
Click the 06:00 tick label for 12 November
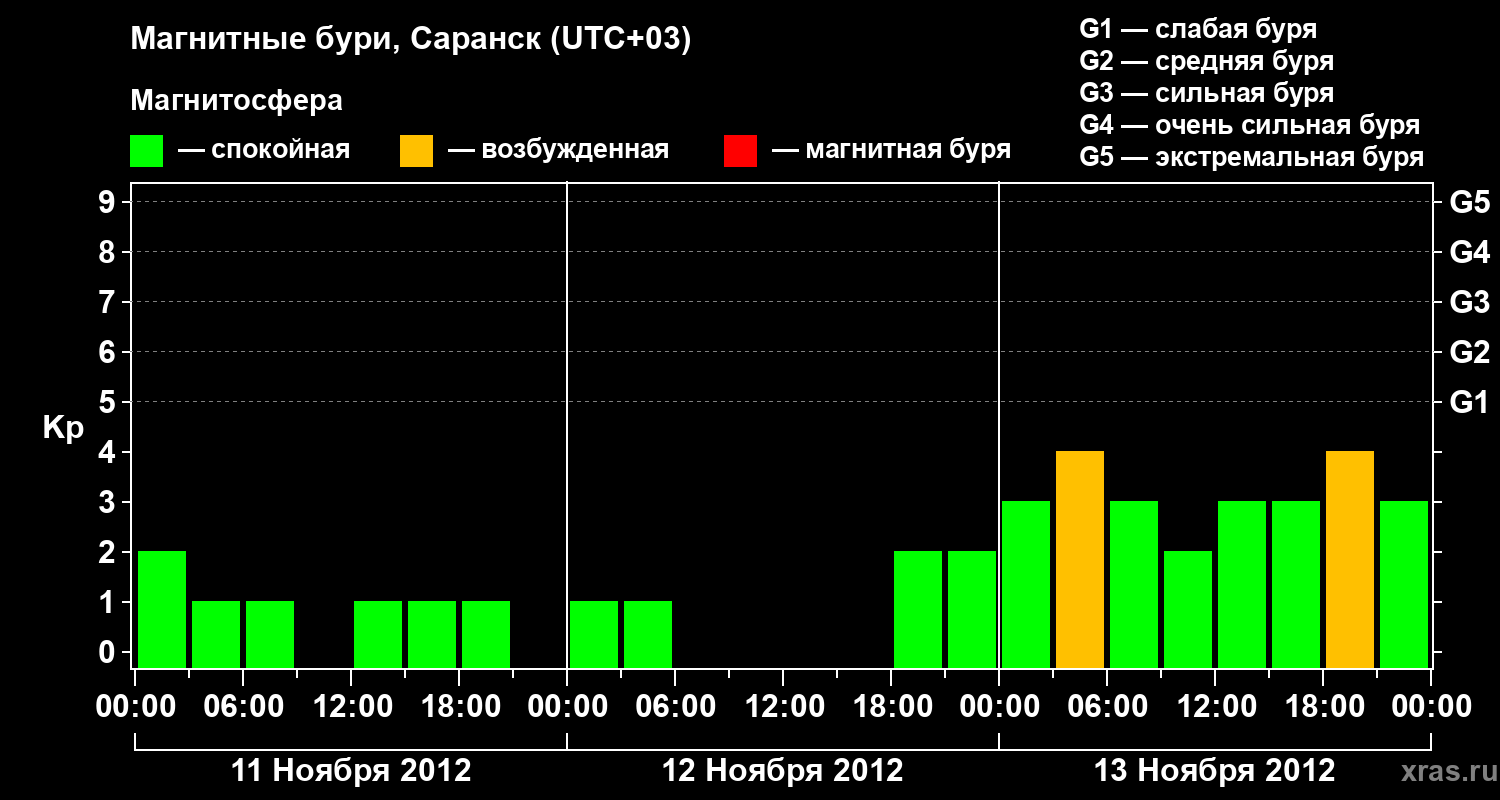click(x=675, y=707)
